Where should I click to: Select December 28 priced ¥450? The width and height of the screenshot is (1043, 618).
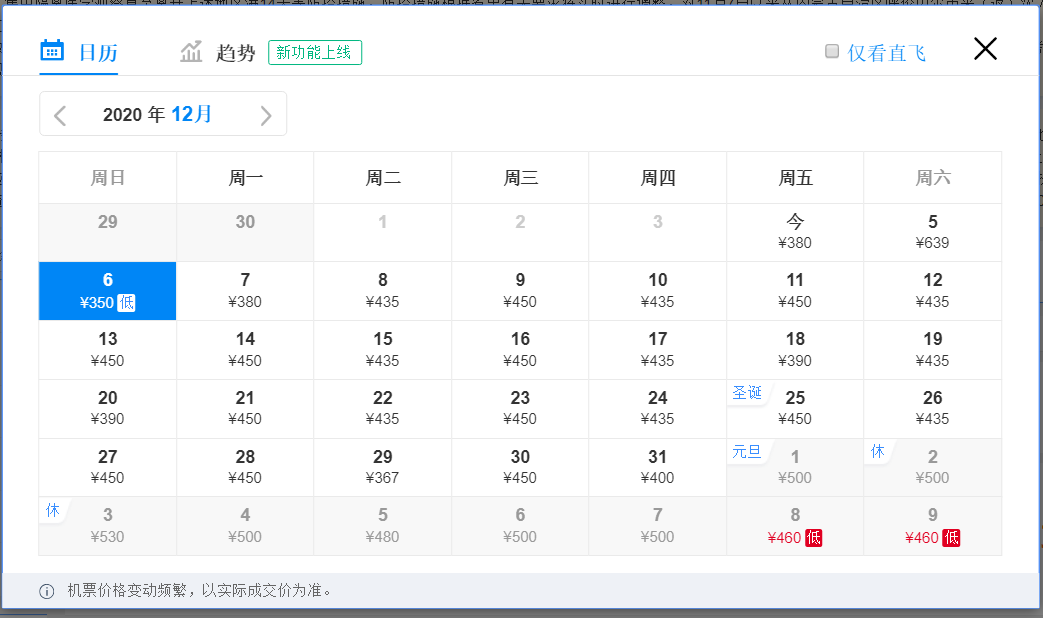point(245,467)
